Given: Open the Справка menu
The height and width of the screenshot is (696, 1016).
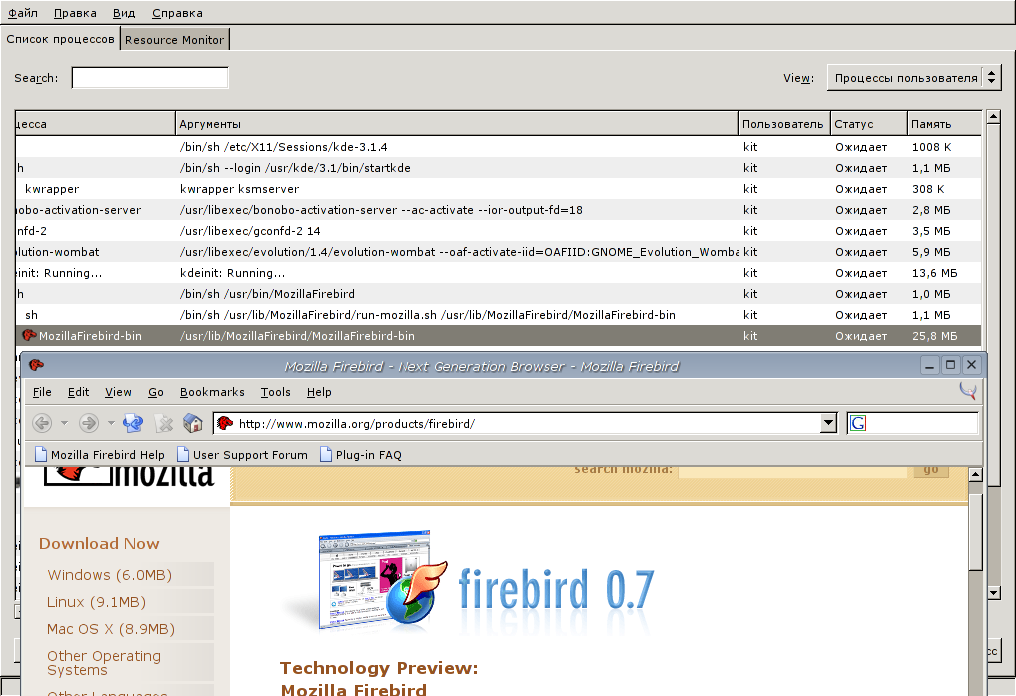Looking at the screenshot, I should pos(177,13).
